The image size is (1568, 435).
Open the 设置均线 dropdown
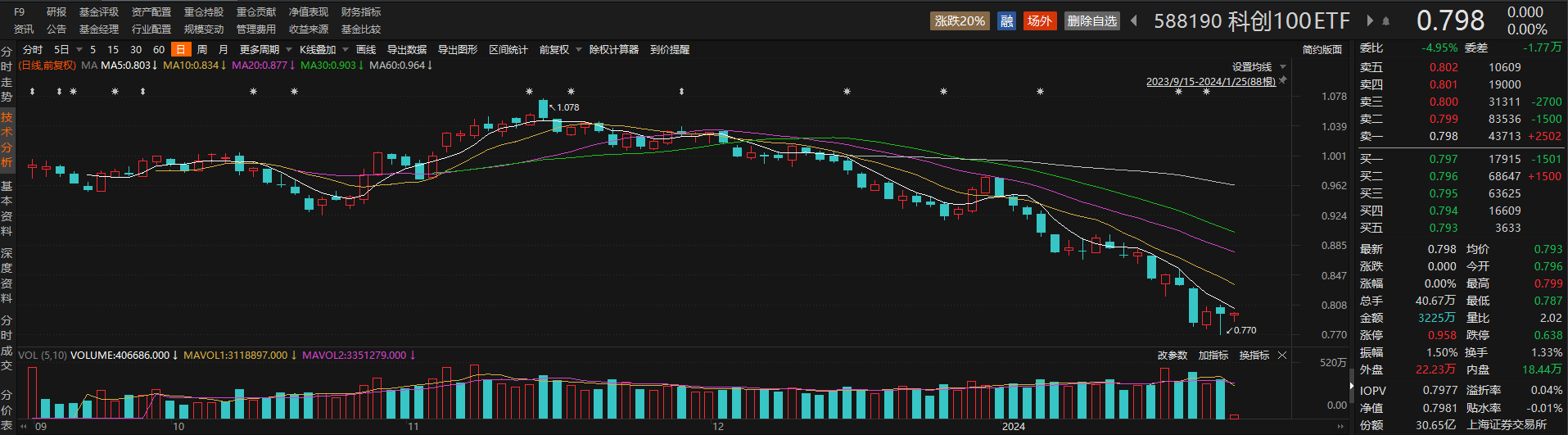[x=1258, y=67]
